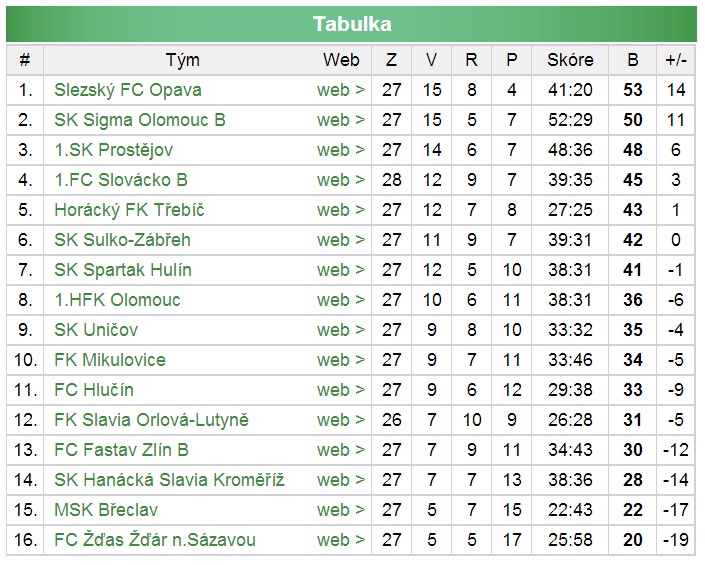The height and width of the screenshot is (565, 705).
Task: Select the FK Slavia Orlová-Lutyně team link
Action: click(x=151, y=420)
